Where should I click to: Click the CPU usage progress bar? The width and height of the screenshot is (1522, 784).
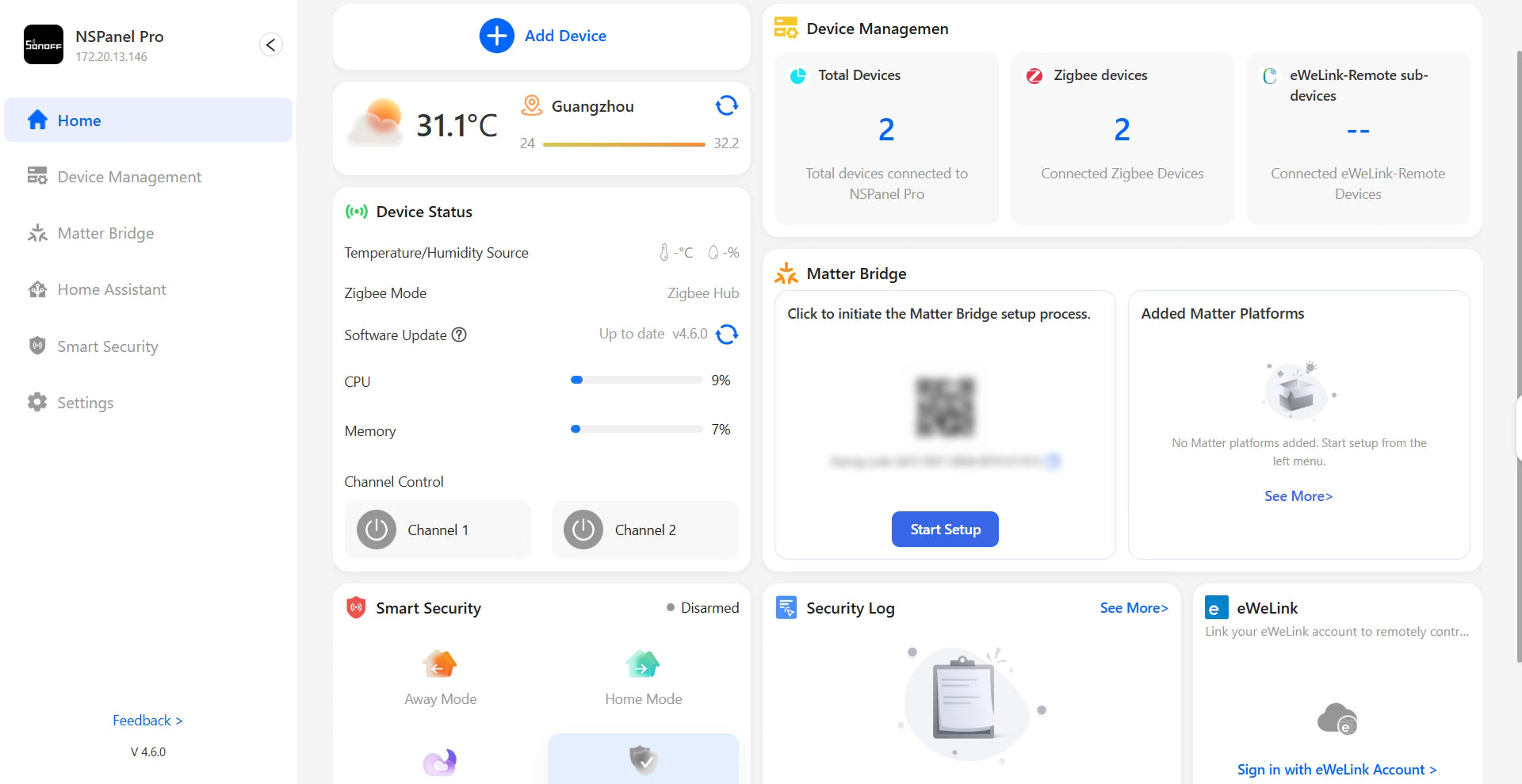(x=637, y=381)
